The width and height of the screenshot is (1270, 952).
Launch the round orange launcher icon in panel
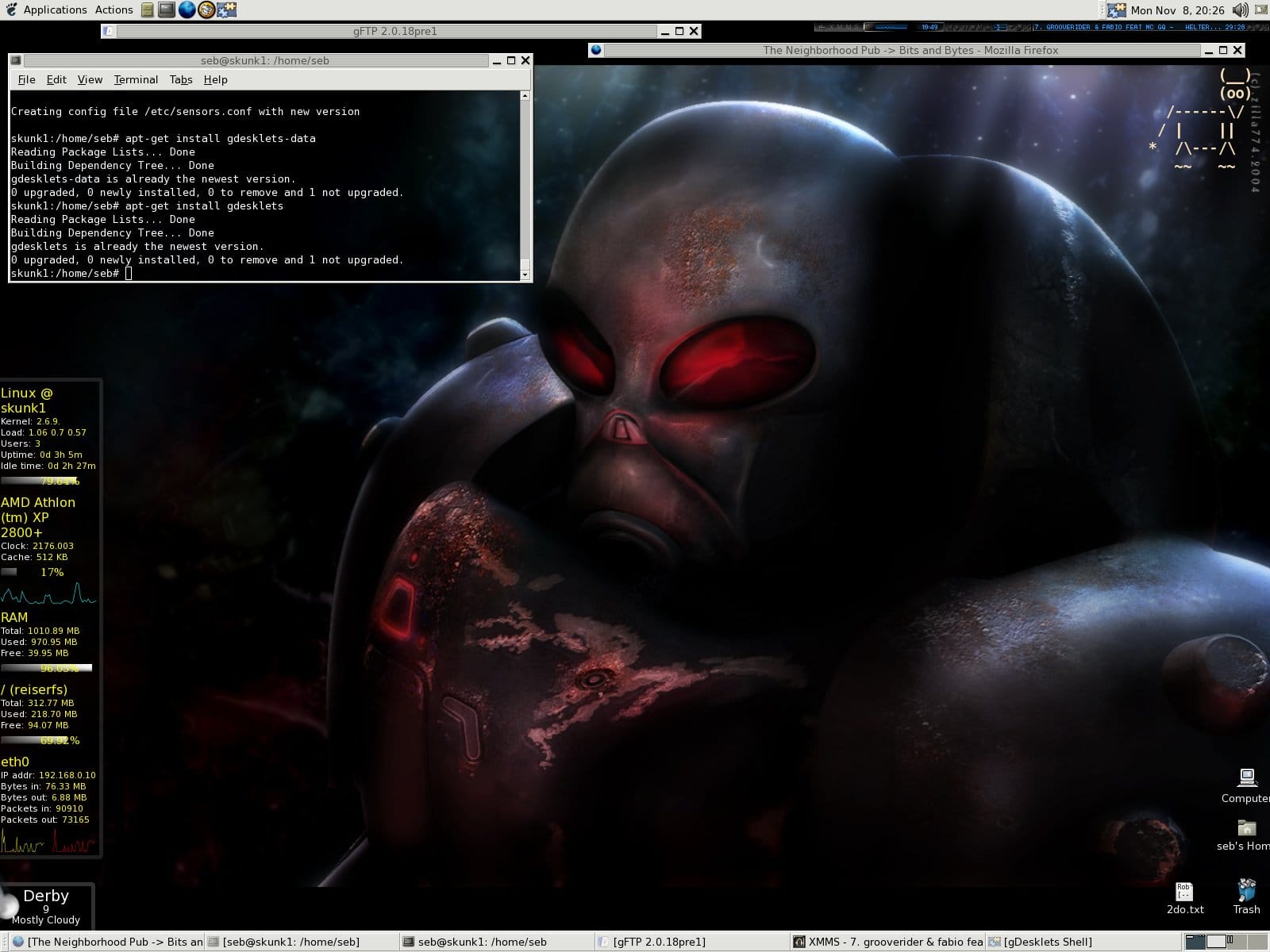(x=206, y=10)
